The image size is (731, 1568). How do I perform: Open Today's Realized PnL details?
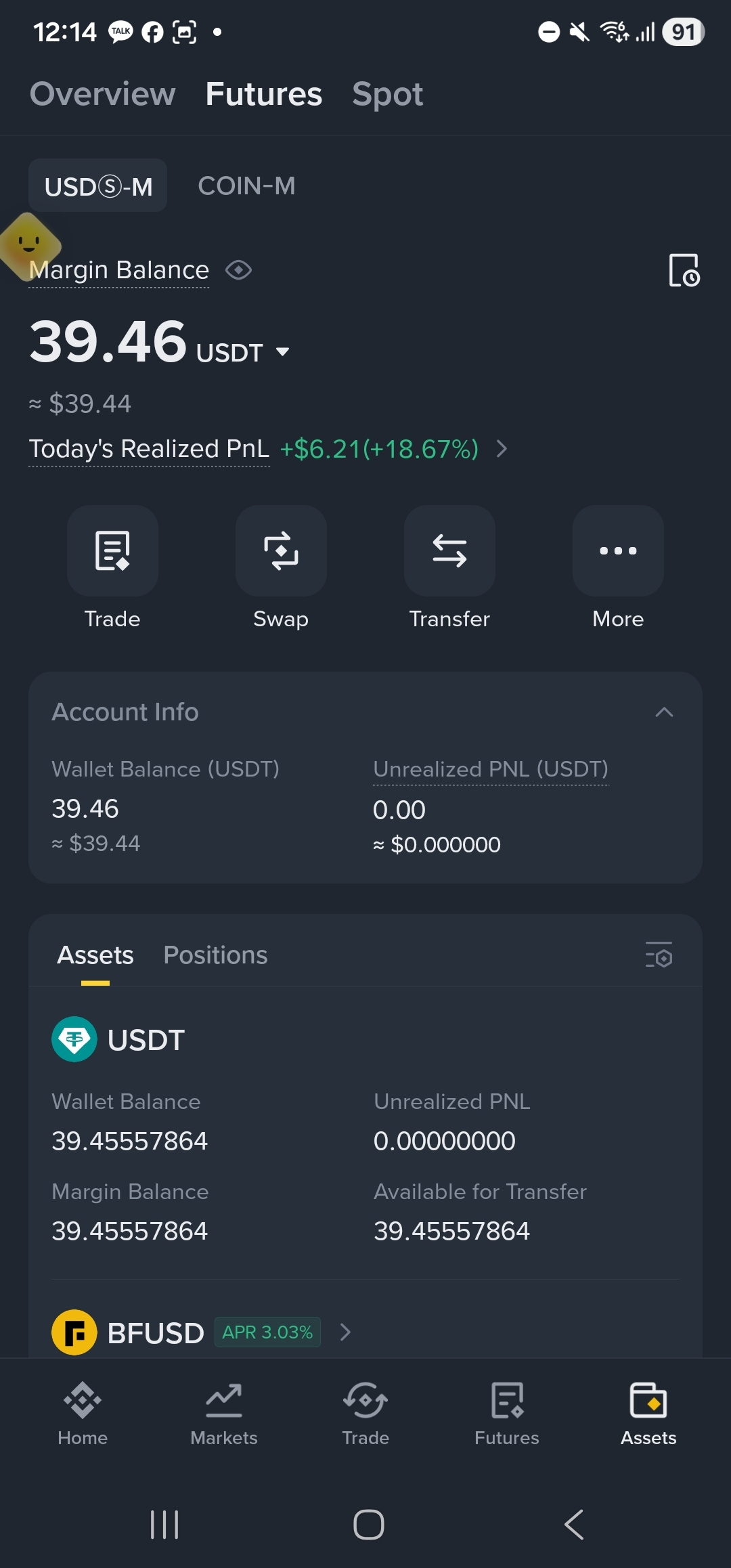coord(502,449)
